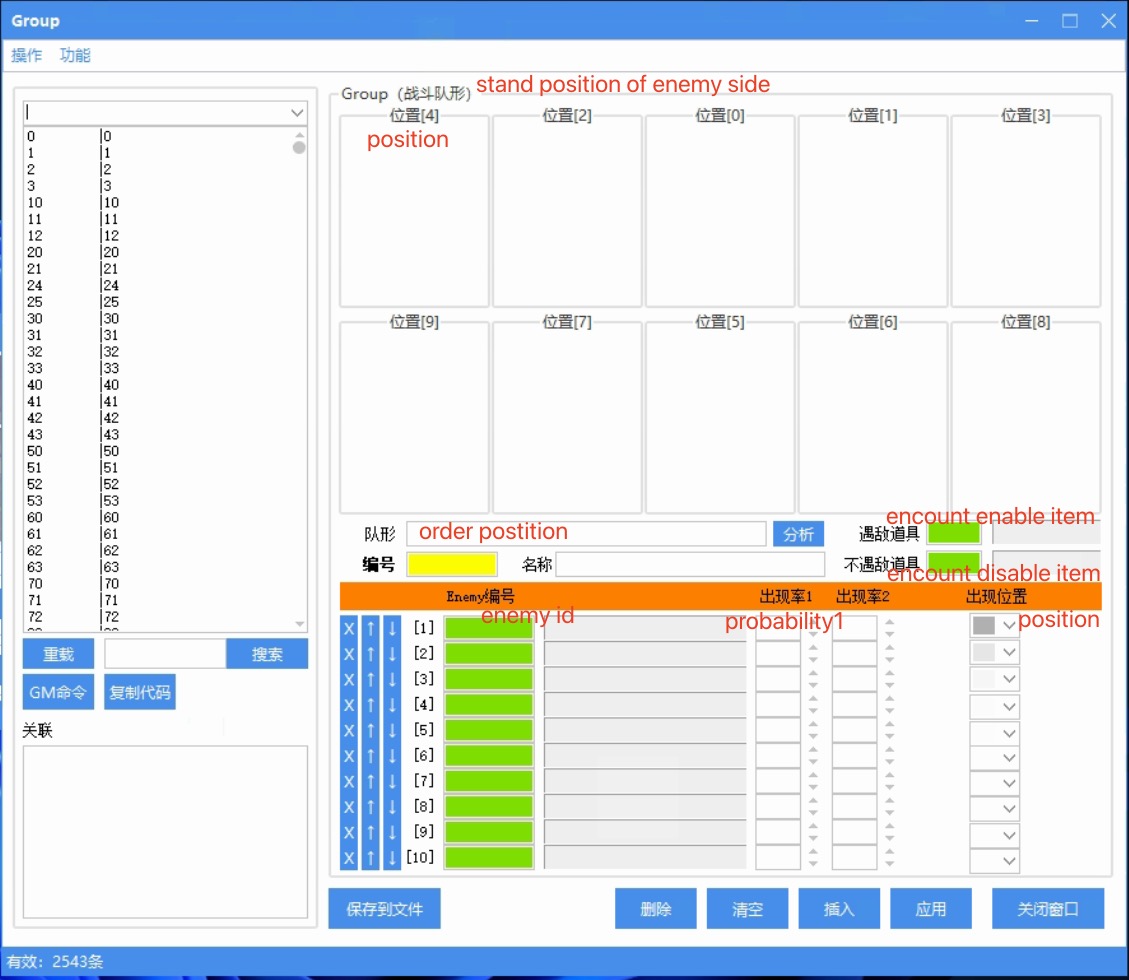This screenshot has width=1129, height=980.
Task: Move enemy row [2] up
Action: tap(370, 654)
